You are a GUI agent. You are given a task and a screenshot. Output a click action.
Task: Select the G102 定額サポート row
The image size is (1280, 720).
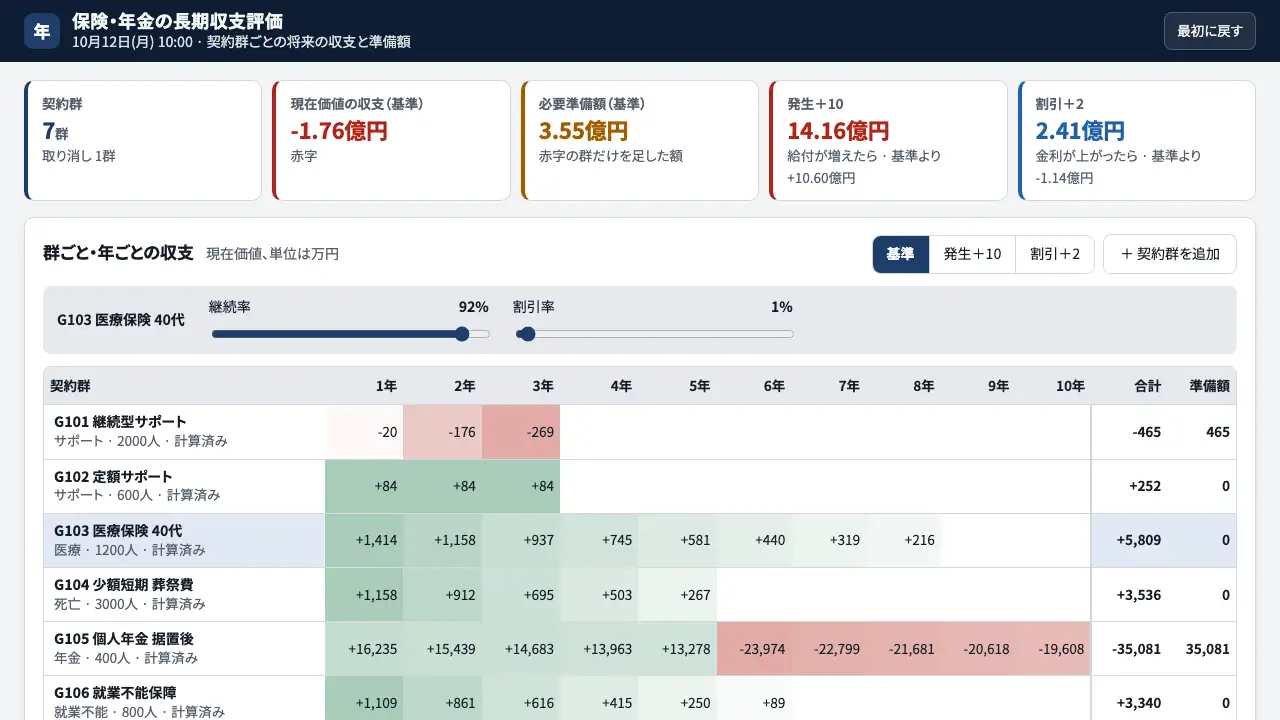coord(640,486)
